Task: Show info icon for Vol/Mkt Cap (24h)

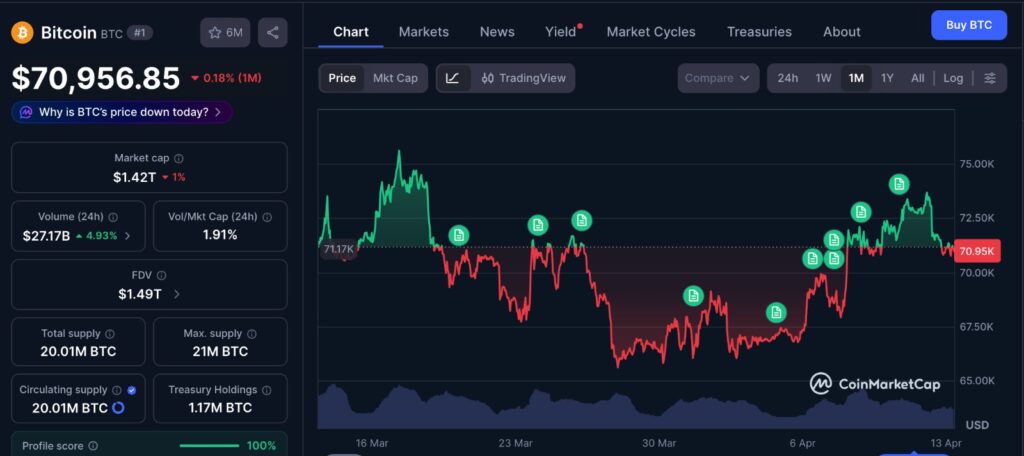Action: [x=266, y=217]
